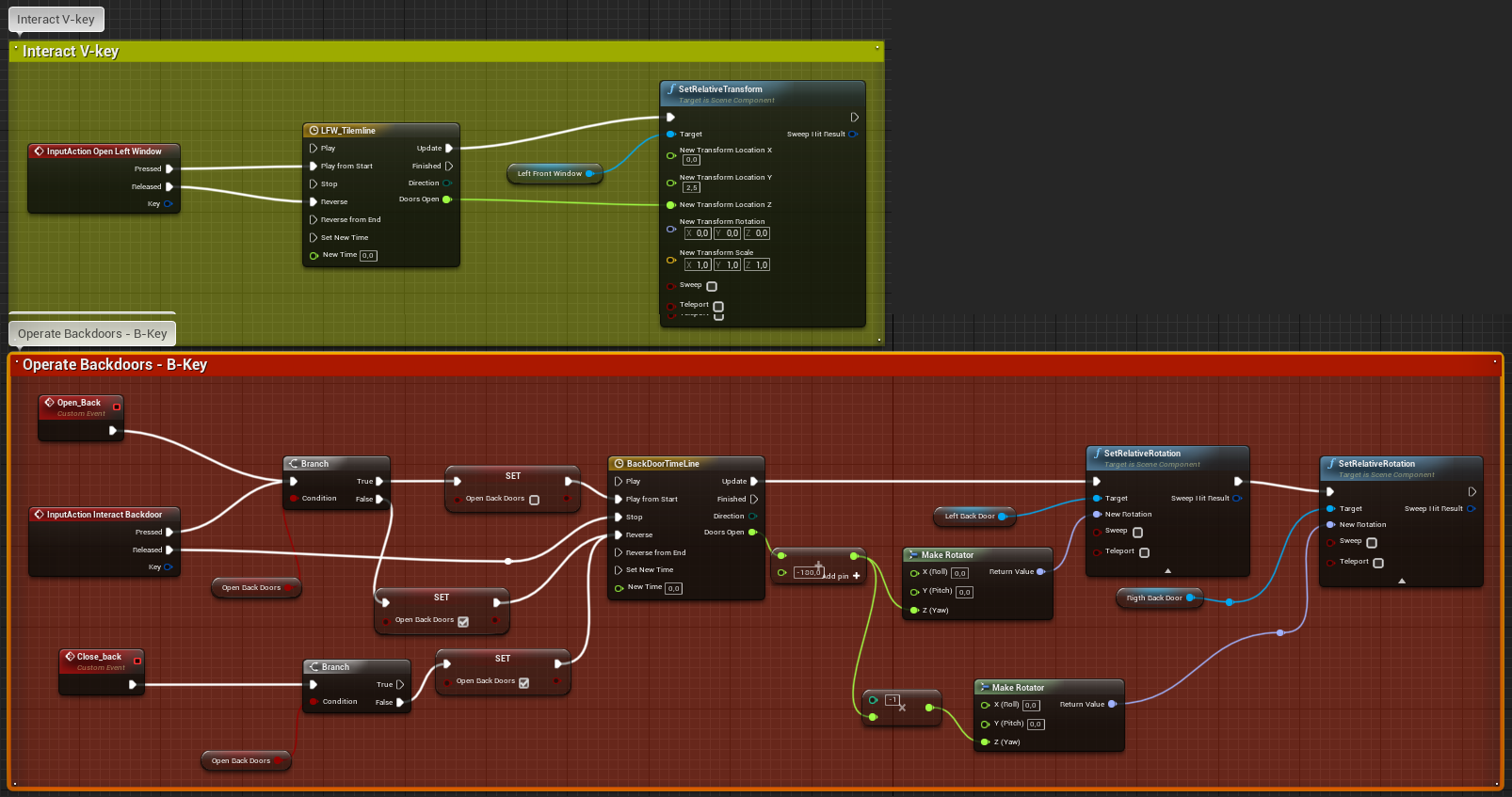Toggle Open Back Doors checkbox on top SET node
The image size is (1512, 797).
pyautogui.click(x=535, y=500)
